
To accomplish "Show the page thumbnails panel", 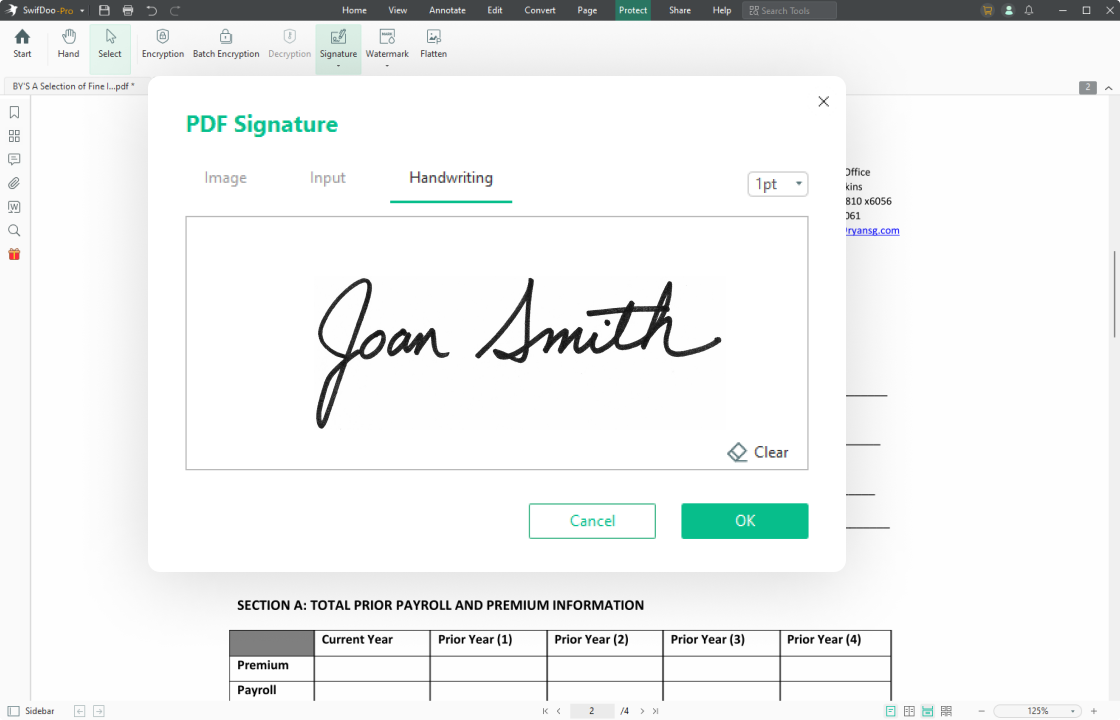I will pos(14,136).
